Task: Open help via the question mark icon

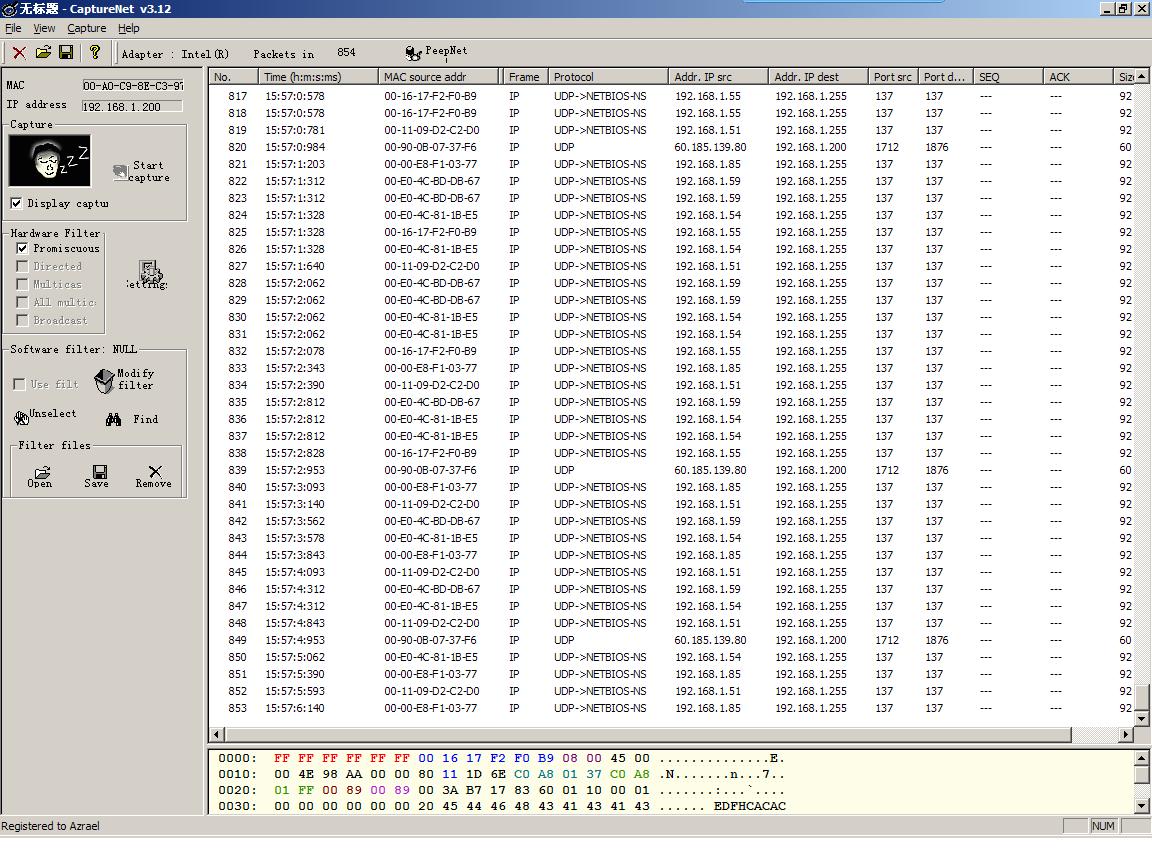Action: tap(95, 52)
